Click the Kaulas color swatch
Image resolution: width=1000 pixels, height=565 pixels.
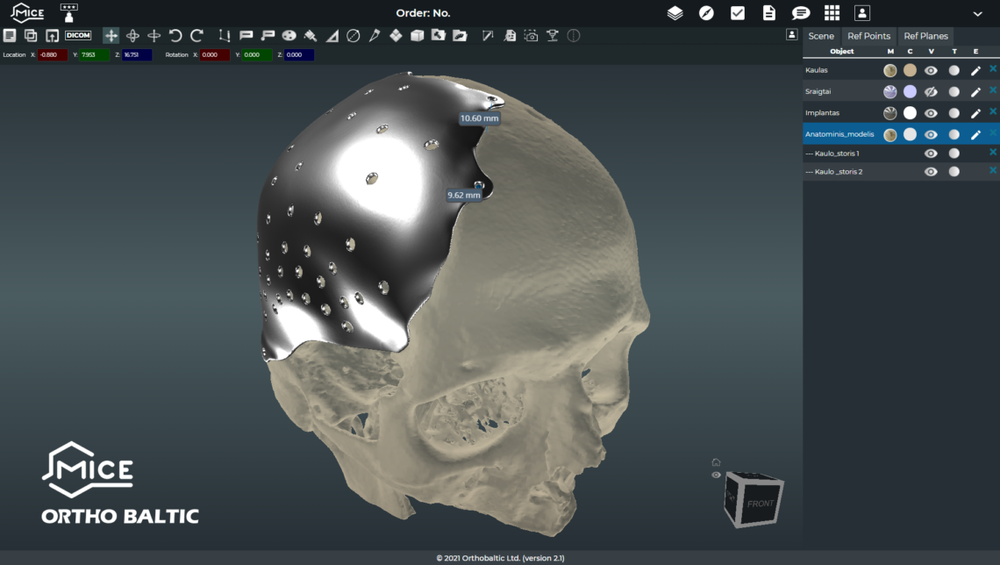910,71
